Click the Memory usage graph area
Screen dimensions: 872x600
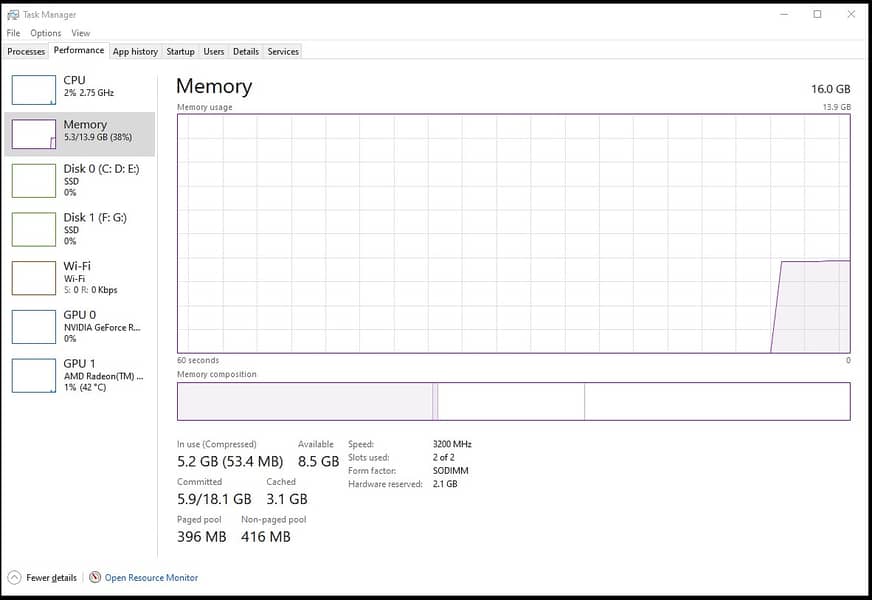point(513,233)
